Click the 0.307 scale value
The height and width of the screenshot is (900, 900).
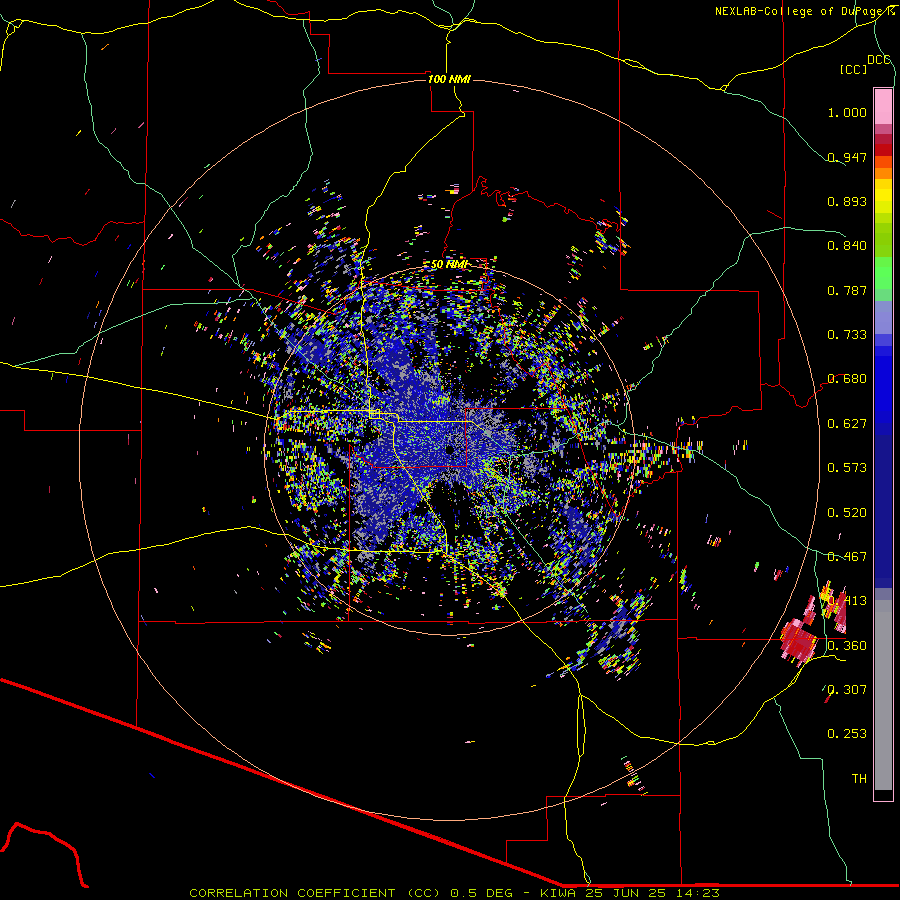coord(847,690)
